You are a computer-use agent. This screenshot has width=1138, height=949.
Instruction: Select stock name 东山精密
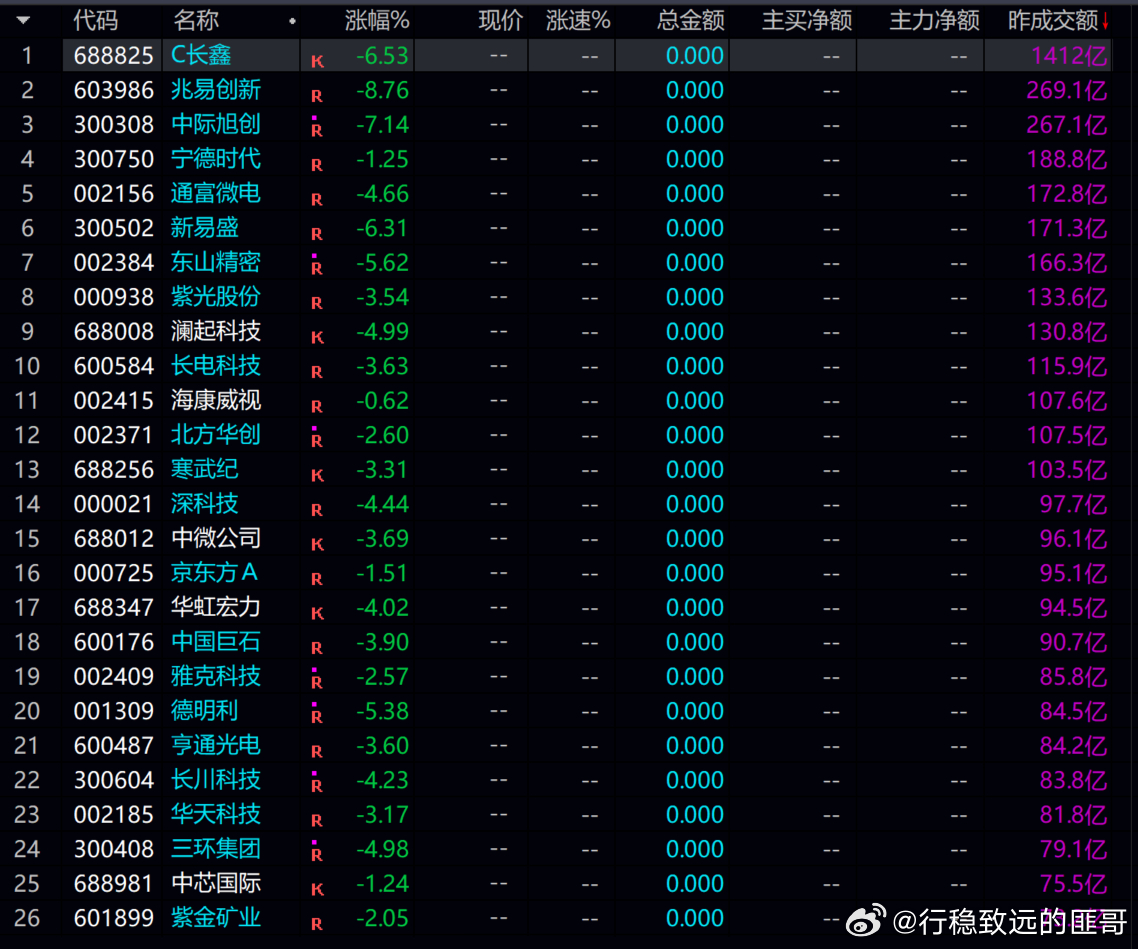(x=216, y=262)
